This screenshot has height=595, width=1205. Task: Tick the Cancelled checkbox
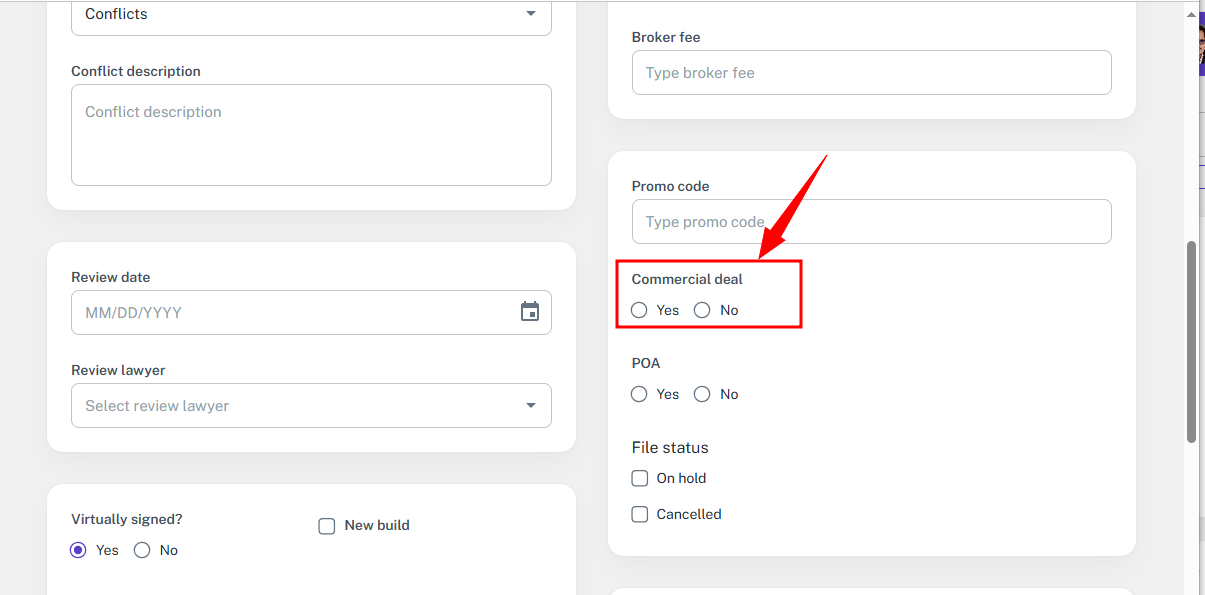coord(640,514)
